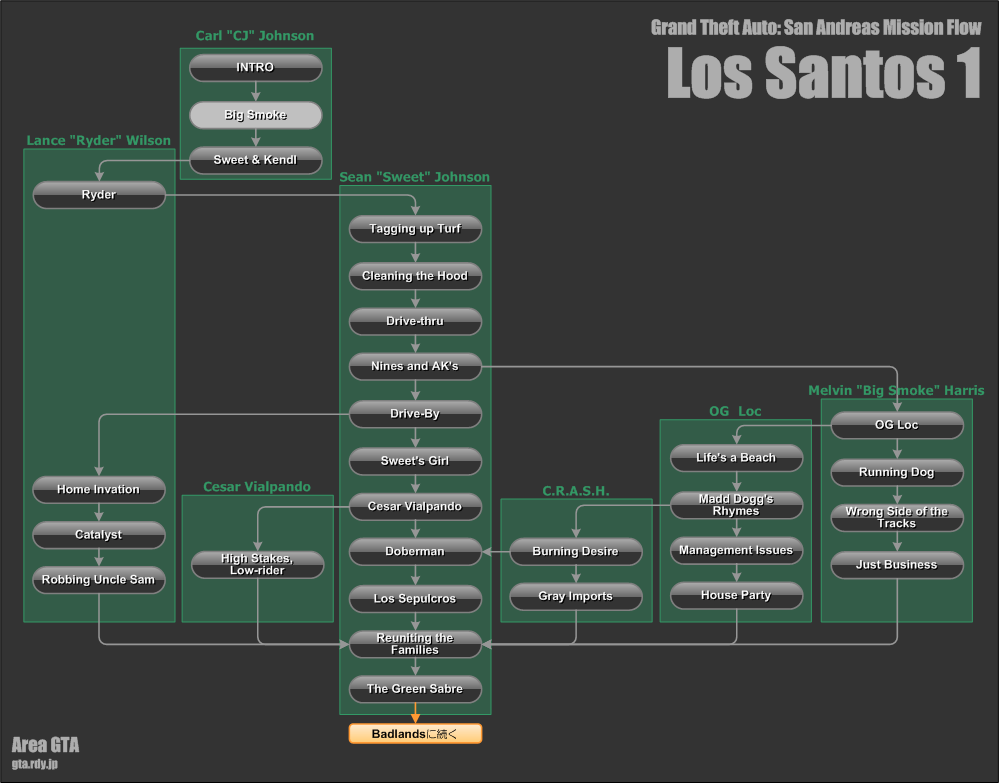Click the Sean "Sweet" Johnson group heading
The image size is (999, 783).
415,177
